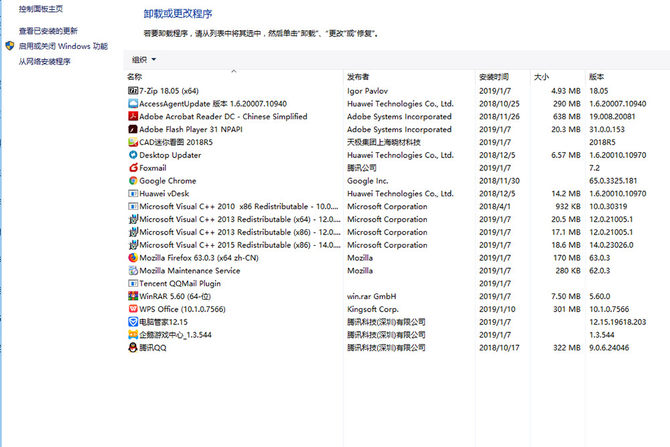
Task: Open the 查看已安装的更新 link
Action: [48, 31]
